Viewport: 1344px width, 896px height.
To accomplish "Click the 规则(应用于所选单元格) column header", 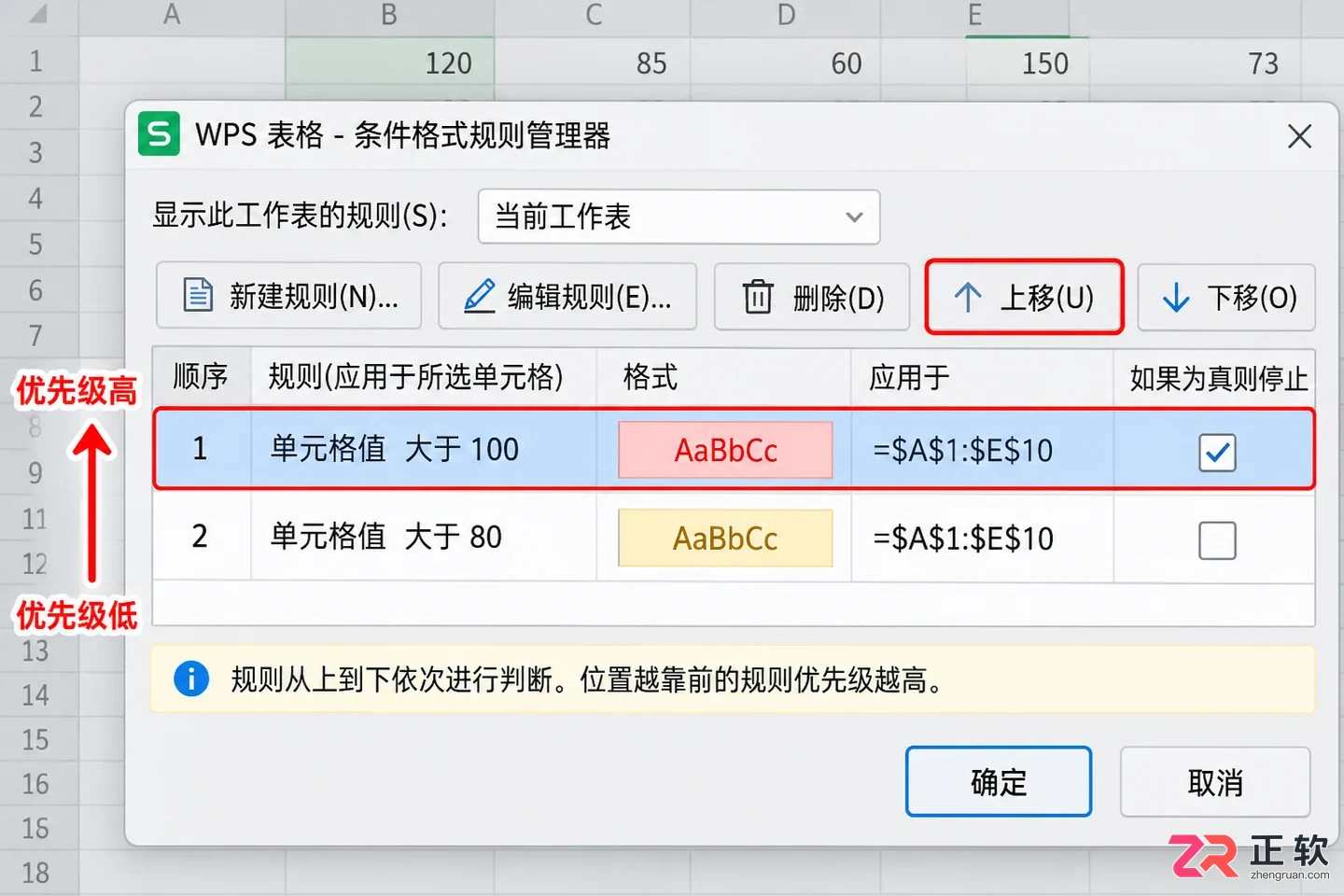I will (415, 377).
